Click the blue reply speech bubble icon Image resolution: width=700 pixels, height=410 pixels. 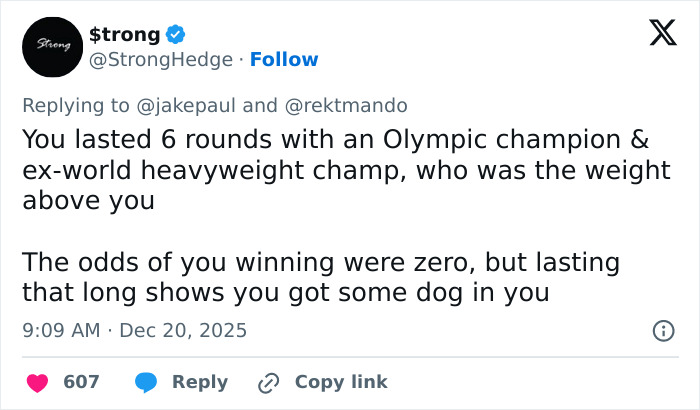(x=146, y=382)
